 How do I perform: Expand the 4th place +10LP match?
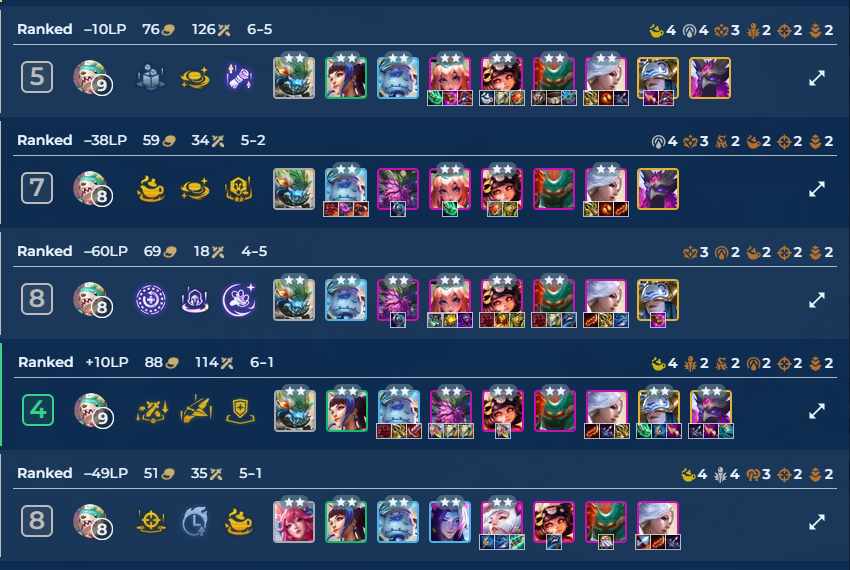click(816, 411)
